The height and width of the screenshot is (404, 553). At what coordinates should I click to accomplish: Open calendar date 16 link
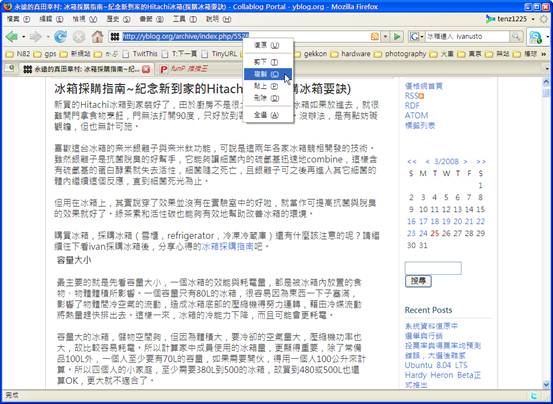coord(412,221)
